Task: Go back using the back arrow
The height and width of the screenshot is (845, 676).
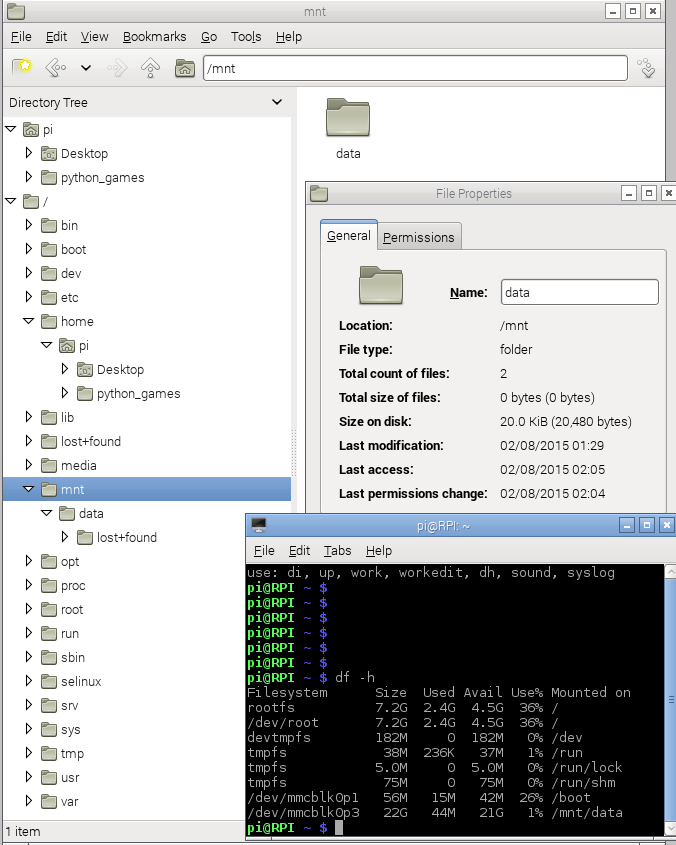Action: [x=56, y=68]
